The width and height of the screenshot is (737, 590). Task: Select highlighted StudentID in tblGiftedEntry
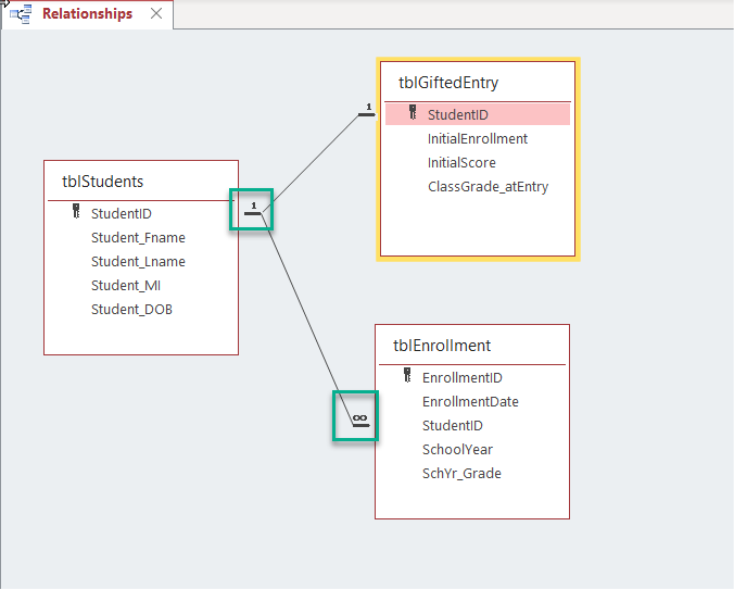pyautogui.click(x=478, y=115)
